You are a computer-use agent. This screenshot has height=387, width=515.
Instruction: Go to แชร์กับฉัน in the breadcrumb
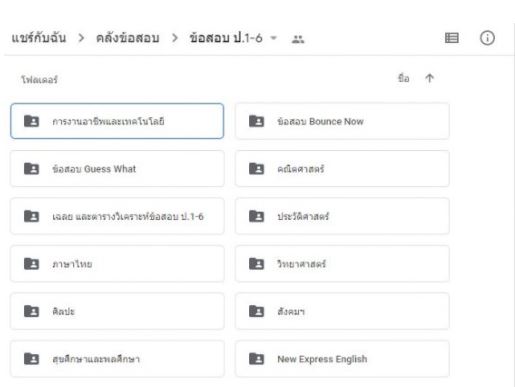tap(39, 38)
